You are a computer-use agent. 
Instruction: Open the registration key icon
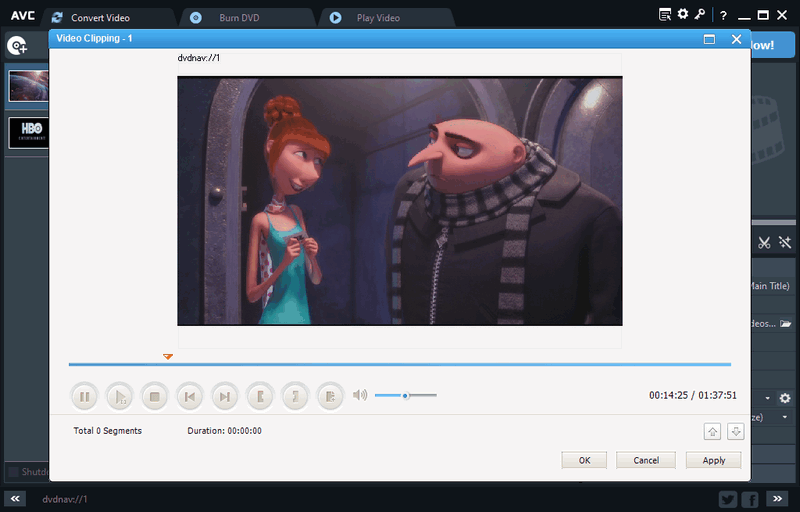(x=700, y=14)
